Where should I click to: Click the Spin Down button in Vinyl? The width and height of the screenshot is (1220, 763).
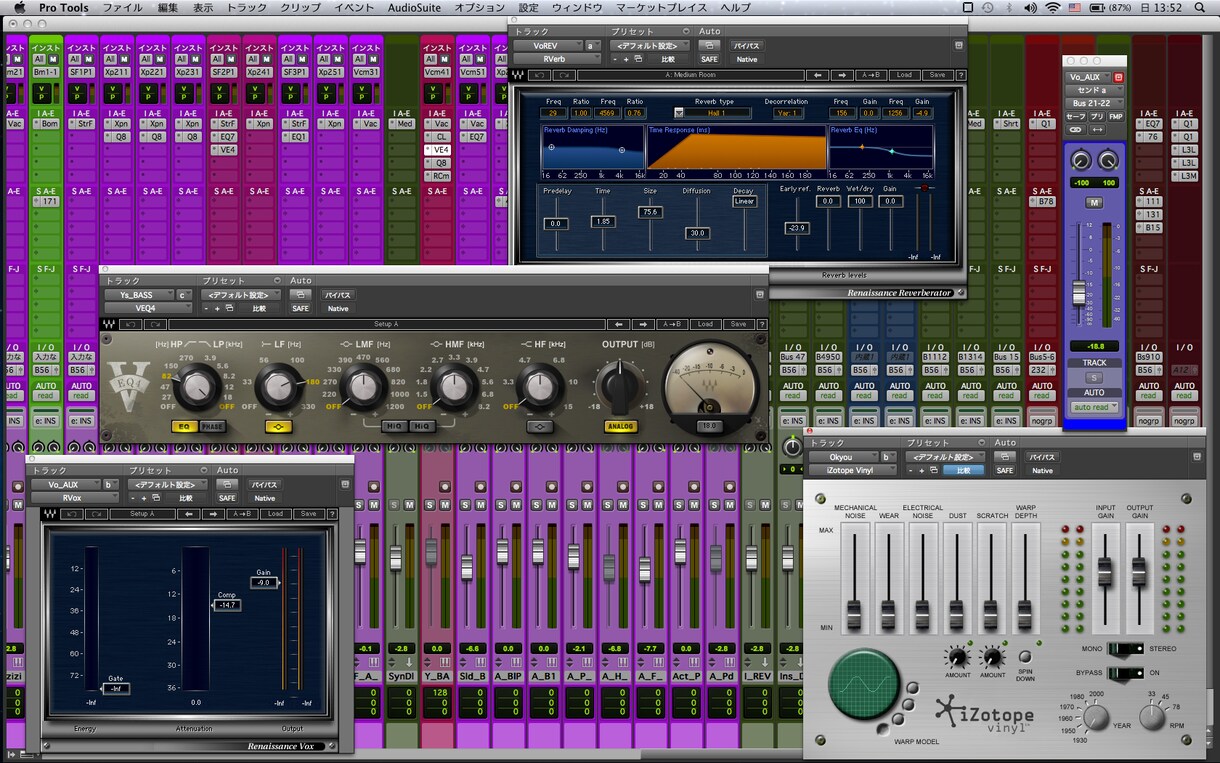click(1025, 657)
